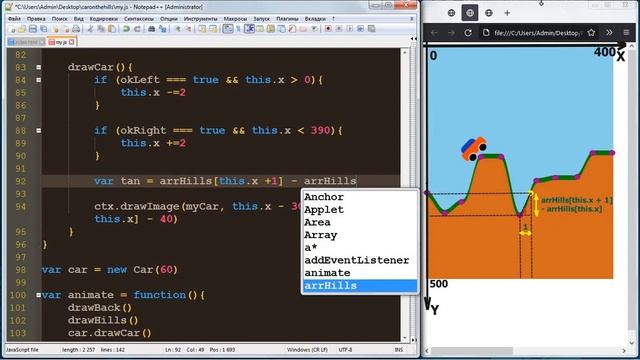Click the browser horizontal scrollbar thumb
The image size is (640, 360).
coord(471,351)
